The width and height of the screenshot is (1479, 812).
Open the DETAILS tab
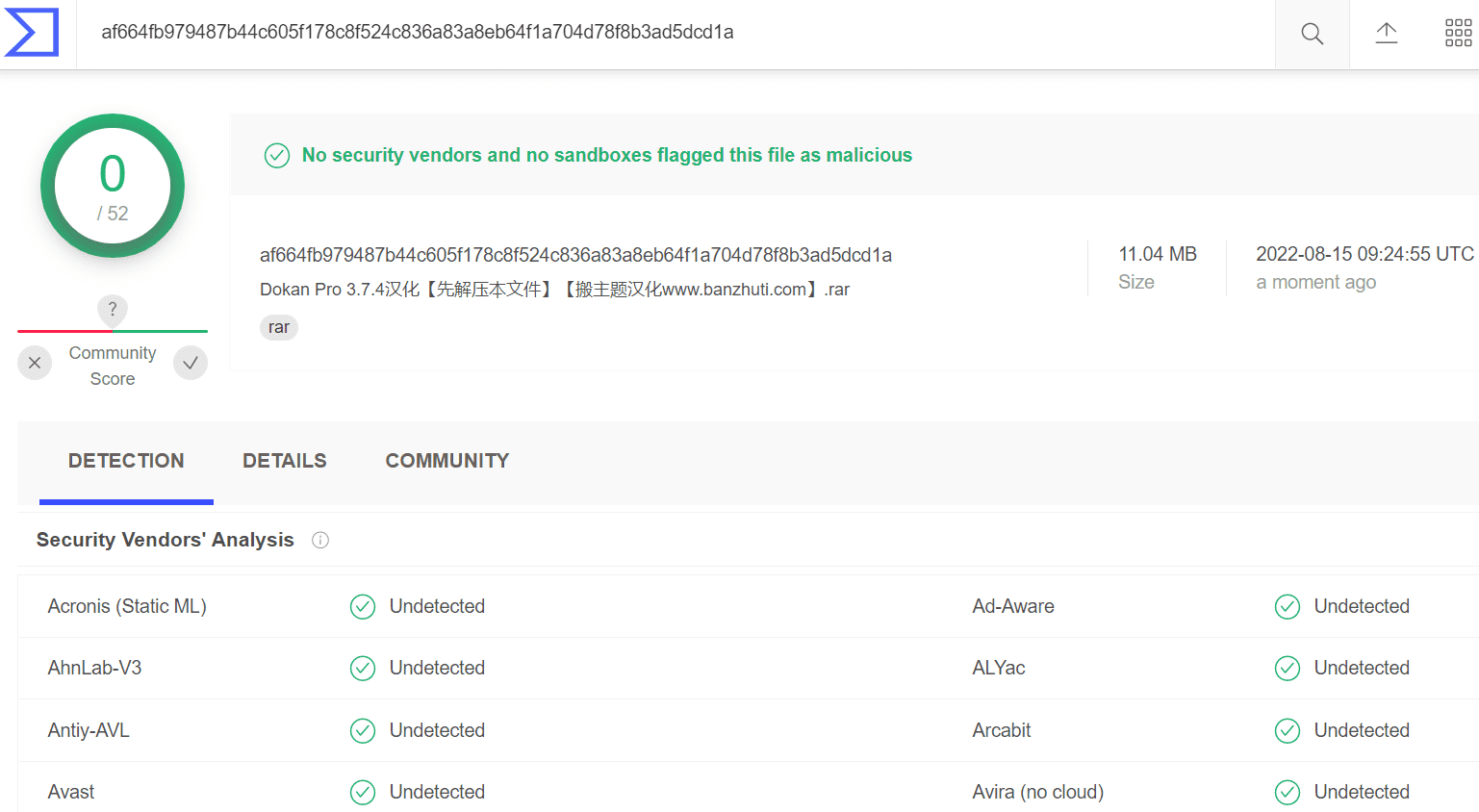click(x=285, y=462)
